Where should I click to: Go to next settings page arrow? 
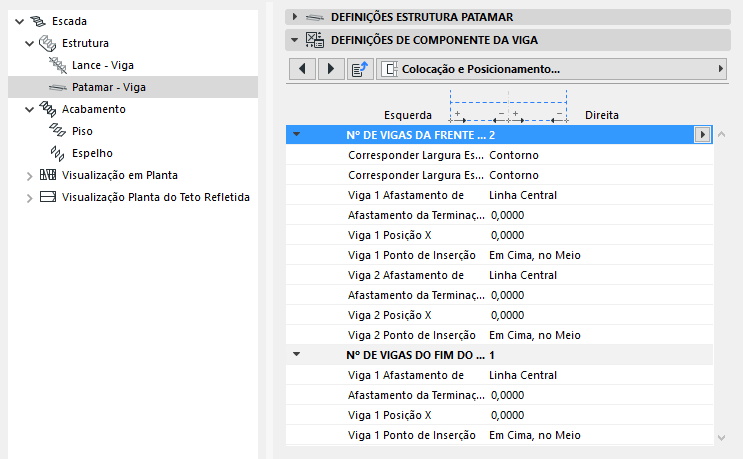331,69
